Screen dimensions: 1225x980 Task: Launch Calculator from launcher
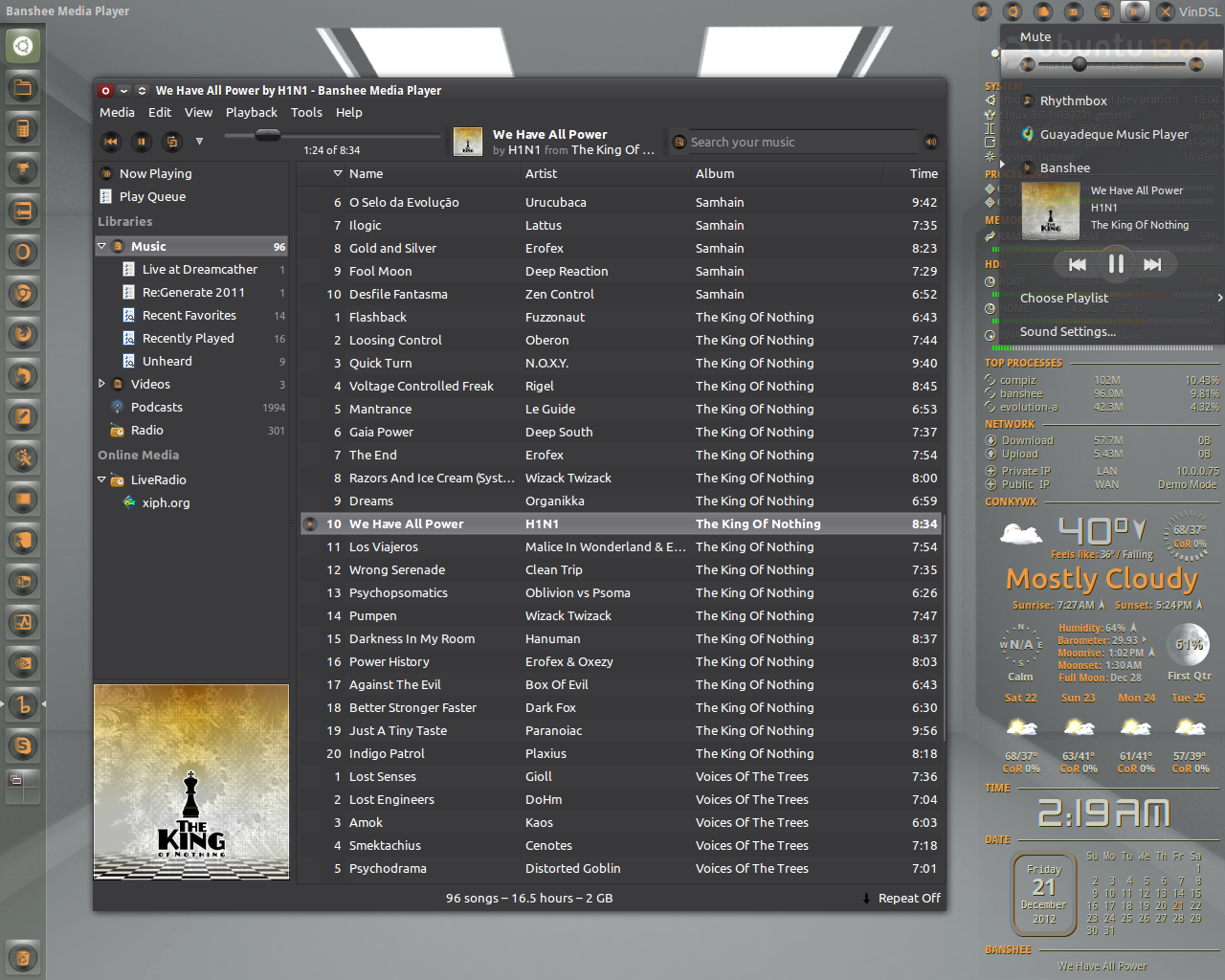pyautogui.click(x=23, y=129)
